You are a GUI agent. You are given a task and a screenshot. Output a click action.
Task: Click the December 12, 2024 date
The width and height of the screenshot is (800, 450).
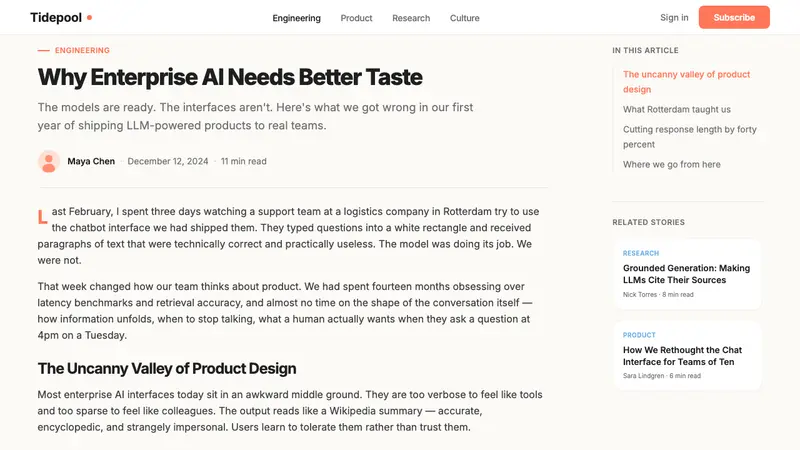(168, 161)
